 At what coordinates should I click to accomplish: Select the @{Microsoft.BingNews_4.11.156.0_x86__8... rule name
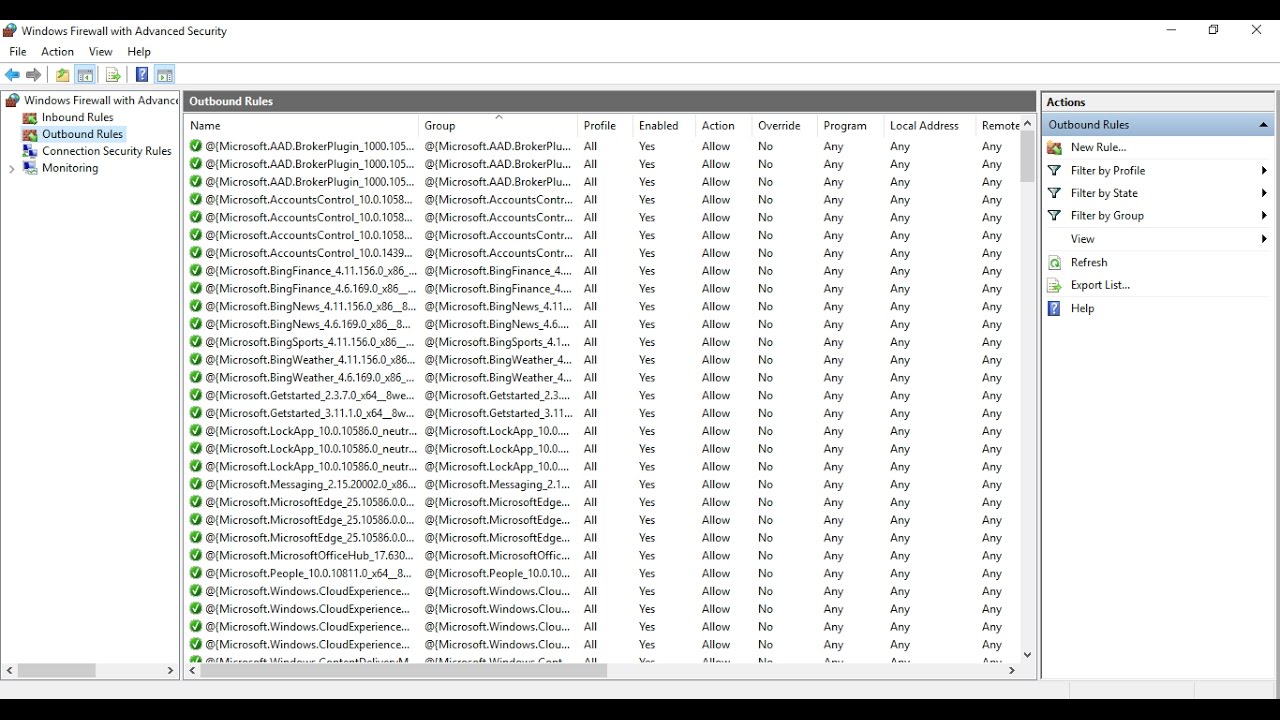pos(310,306)
